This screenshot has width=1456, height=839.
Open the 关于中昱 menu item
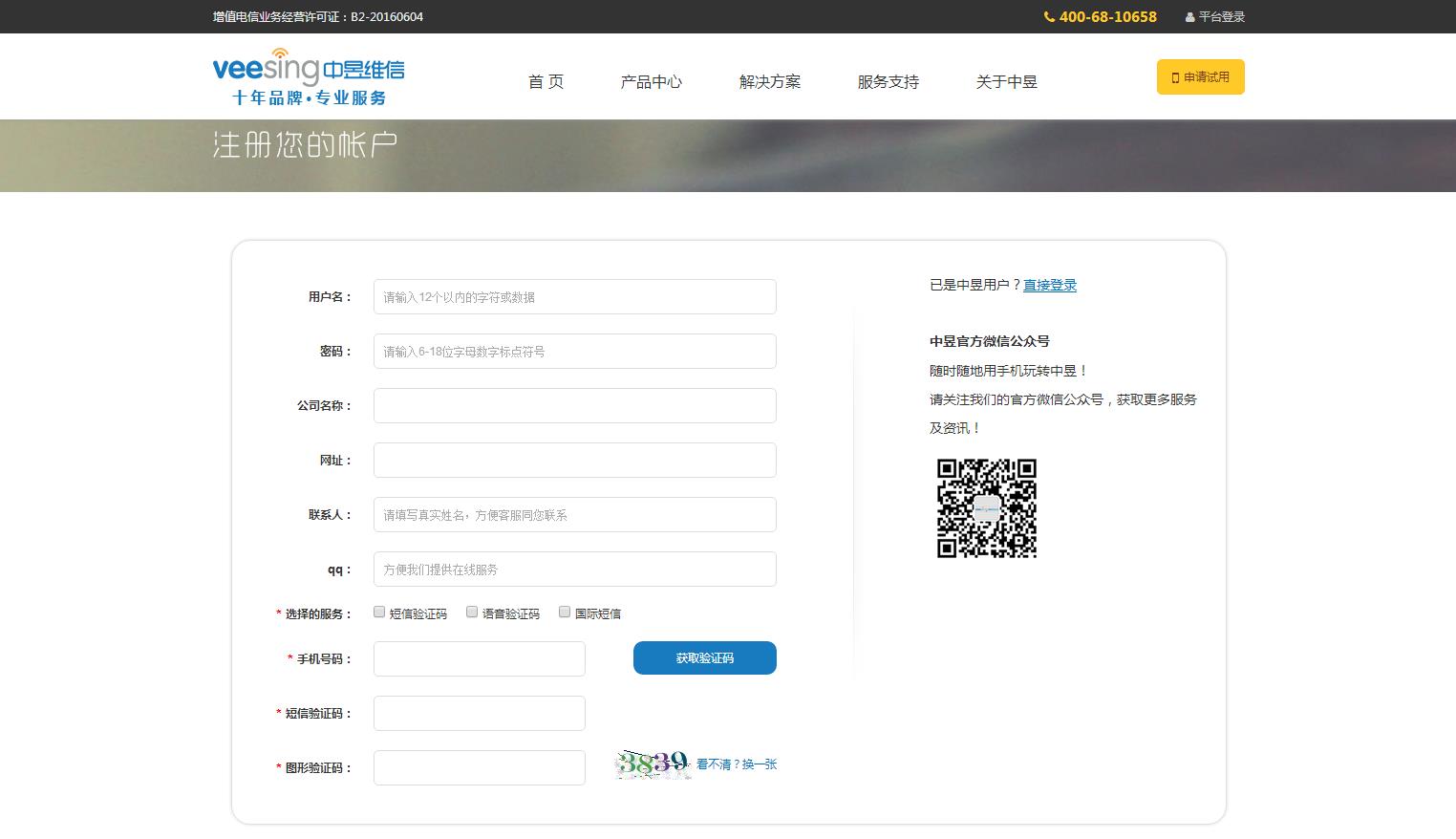click(1006, 82)
